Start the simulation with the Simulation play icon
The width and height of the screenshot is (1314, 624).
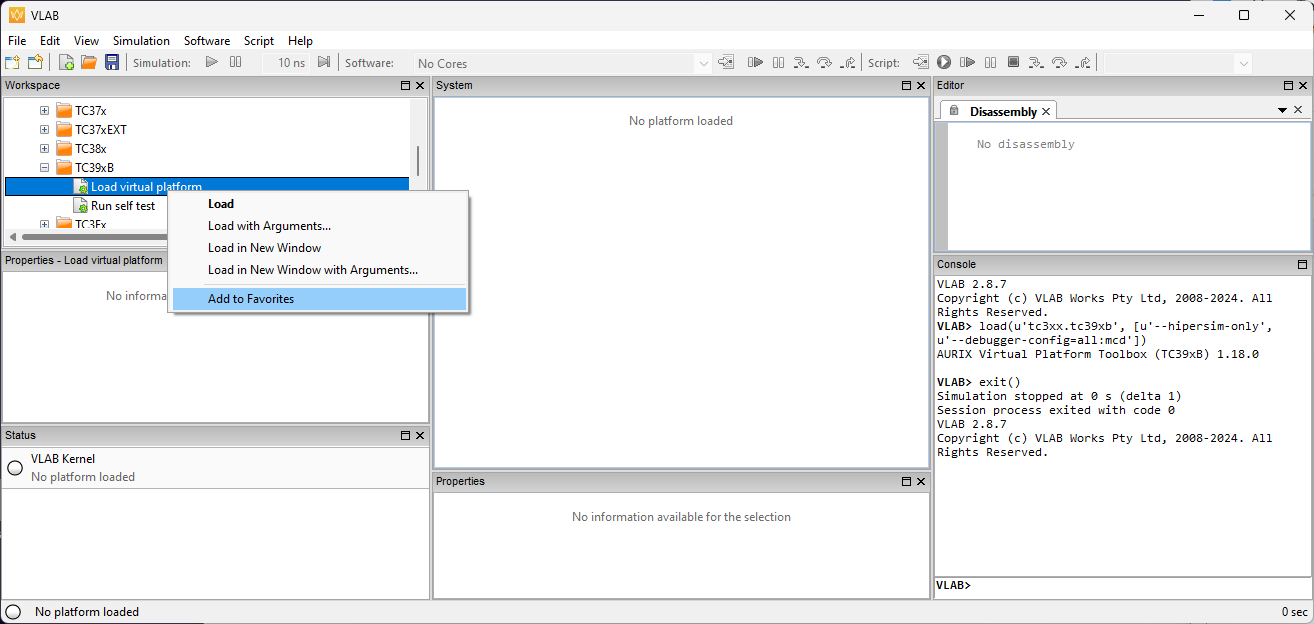211,62
